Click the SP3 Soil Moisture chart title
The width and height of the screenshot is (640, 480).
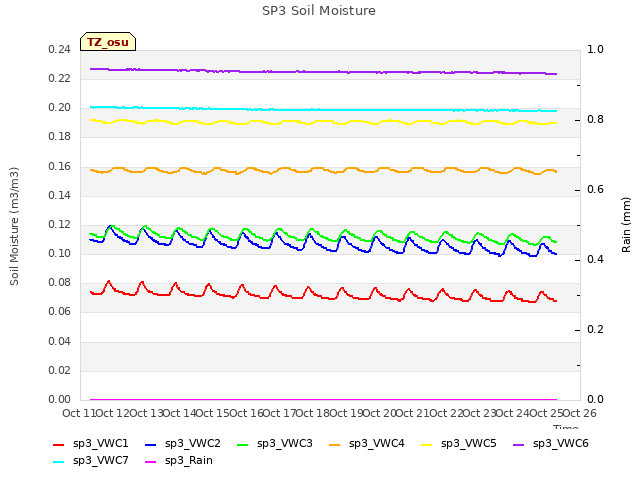(x=319, y=11)
